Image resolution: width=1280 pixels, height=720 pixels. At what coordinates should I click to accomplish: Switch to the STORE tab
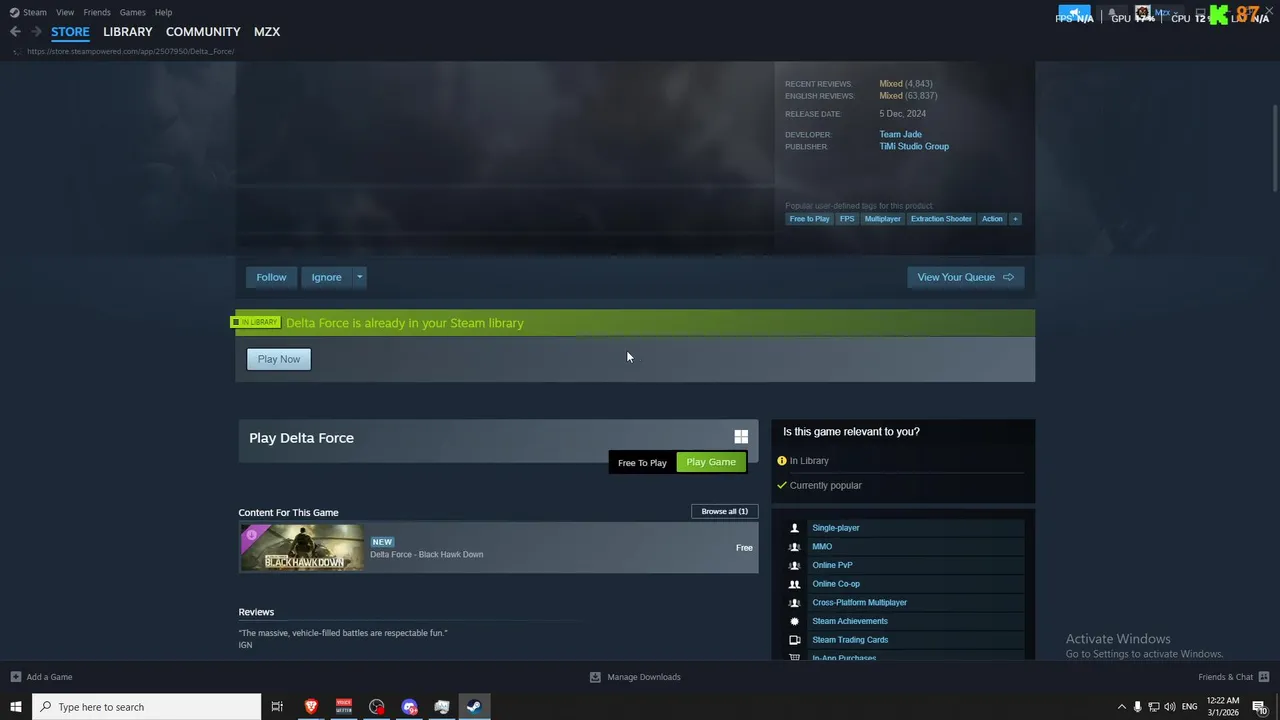(70, 32)
